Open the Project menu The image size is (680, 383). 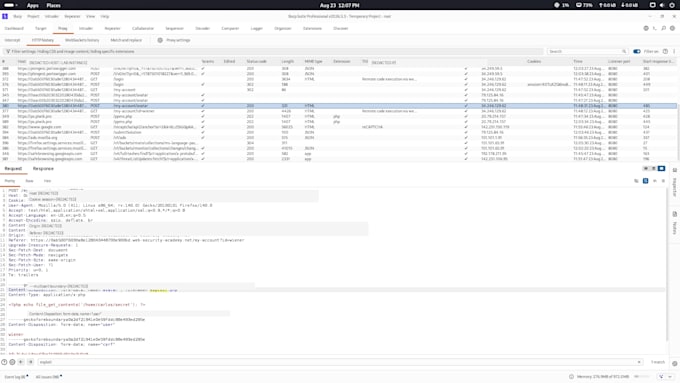pyautogui.click(x=33, y=16)
